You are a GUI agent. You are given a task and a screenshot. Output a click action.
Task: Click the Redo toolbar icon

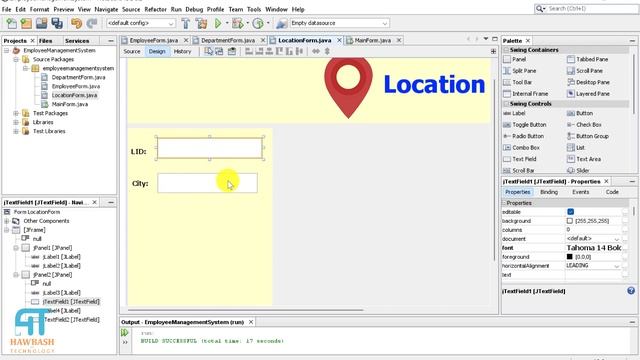[92, 23]
